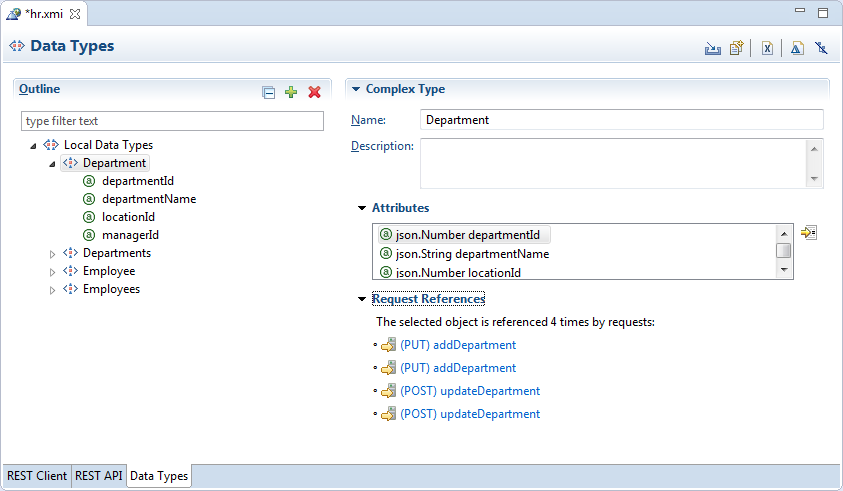This screenshot has width=843, height=491.
Task: Collapse all items in Outline
Action: (x=268, y=92)
